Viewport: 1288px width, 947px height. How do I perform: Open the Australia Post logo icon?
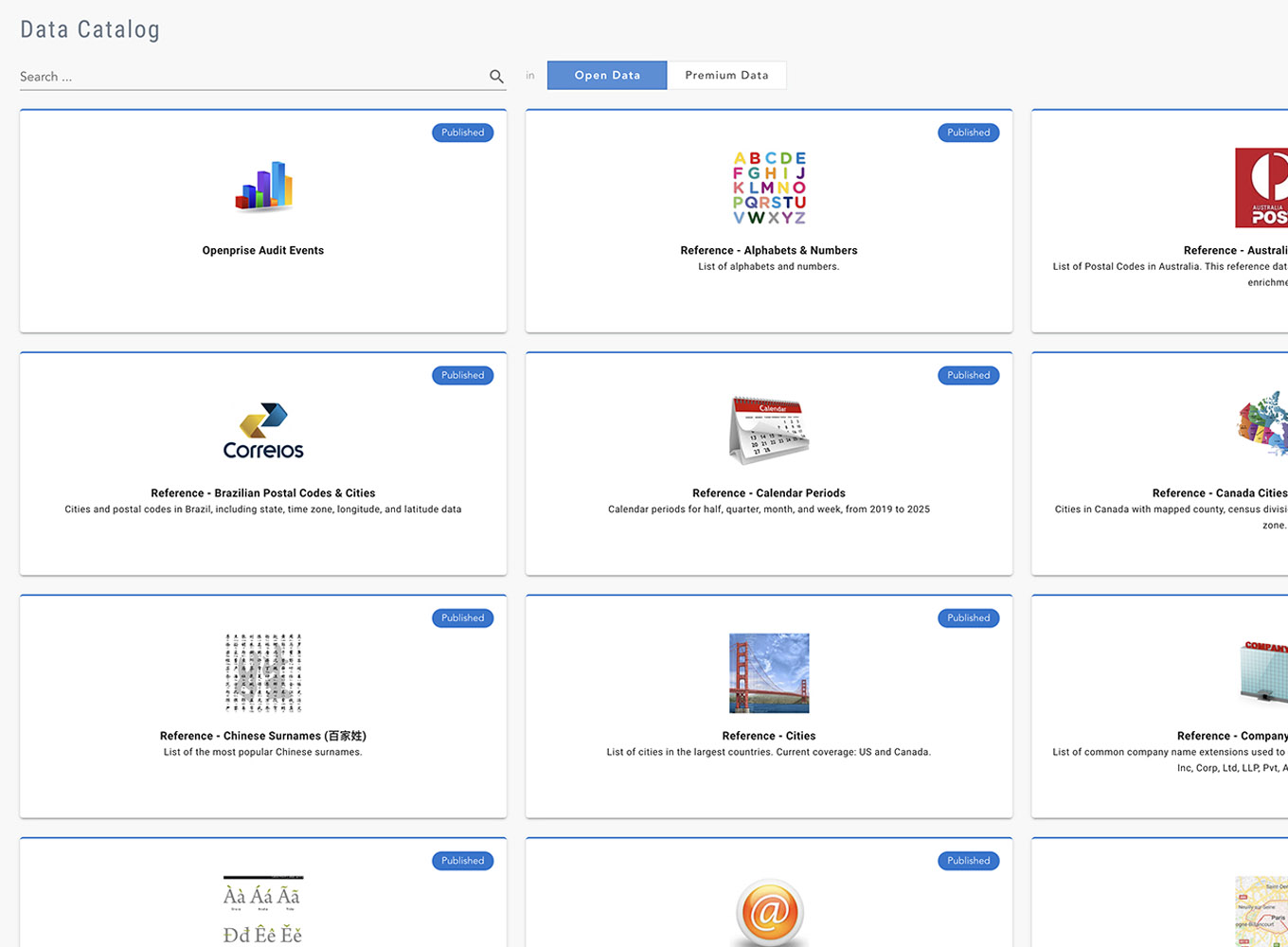point(1261,188)
